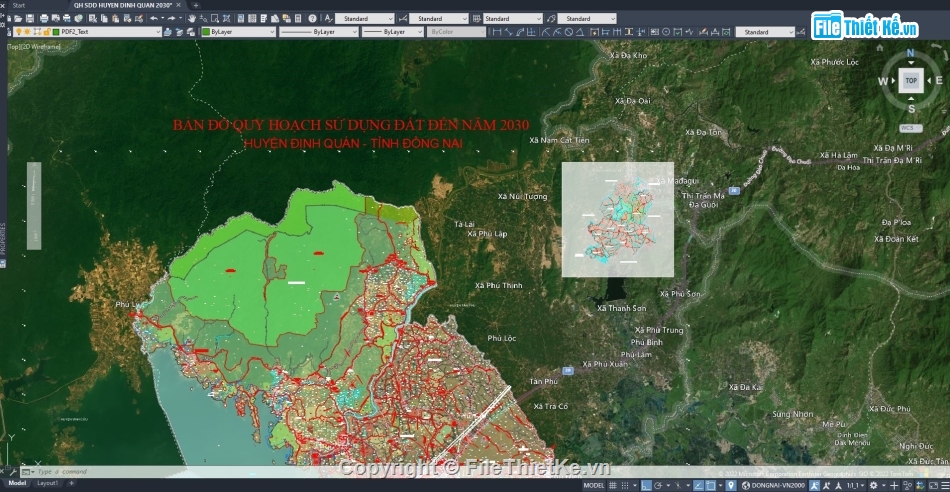Open the table style Standard dropdown

513,19
